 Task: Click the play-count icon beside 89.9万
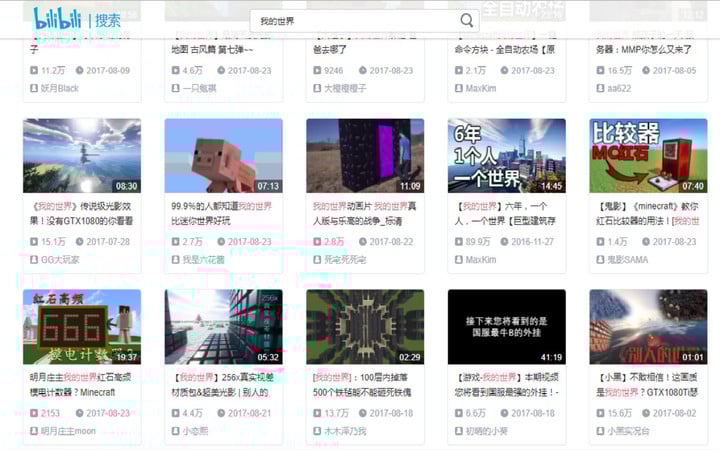(x=458, y=242)
